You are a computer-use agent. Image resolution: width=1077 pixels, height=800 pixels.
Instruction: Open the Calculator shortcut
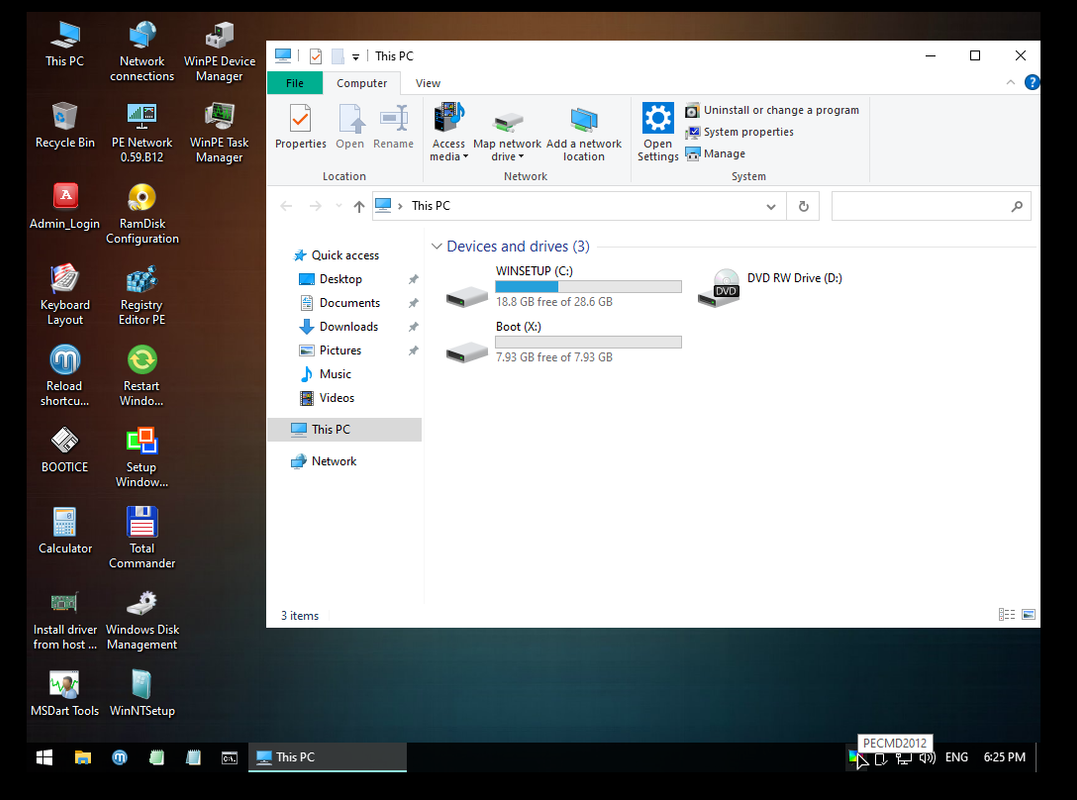tap(65, 531)
